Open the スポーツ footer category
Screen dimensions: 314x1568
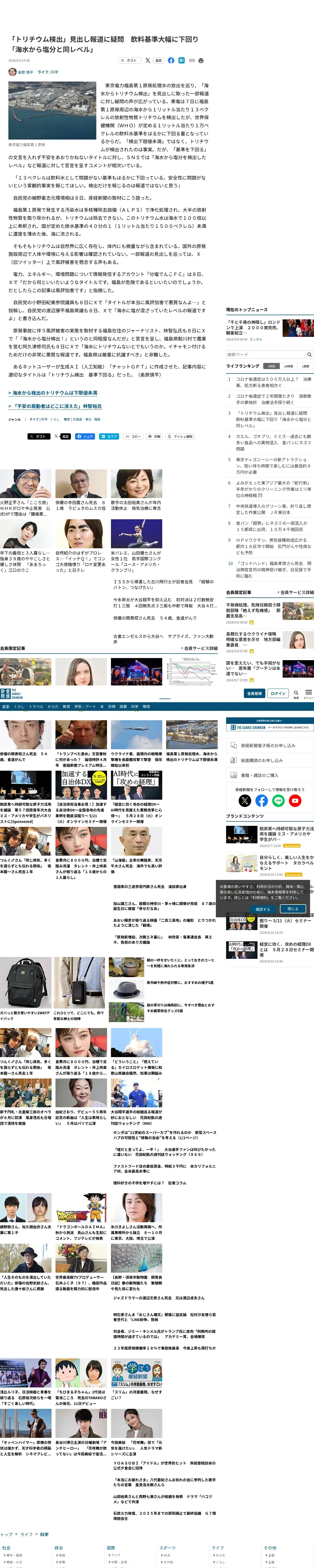(x=167, y=1547)
